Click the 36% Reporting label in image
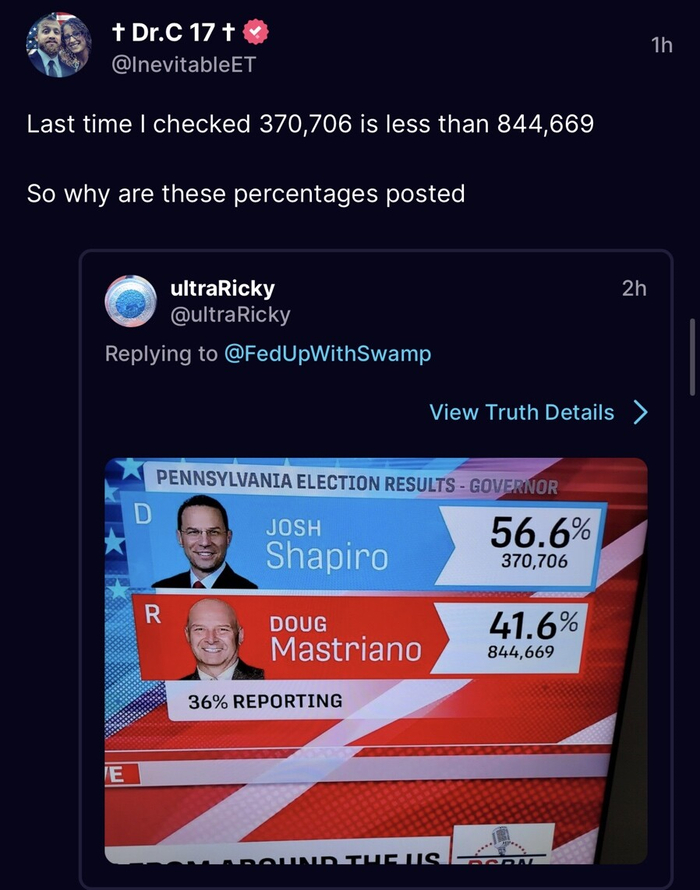 [x=265, y=702]
